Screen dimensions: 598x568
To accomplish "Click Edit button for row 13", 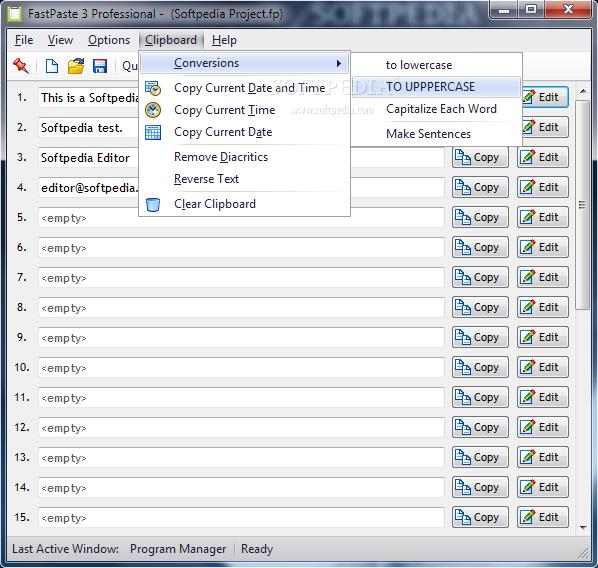I will coord(543,457).
